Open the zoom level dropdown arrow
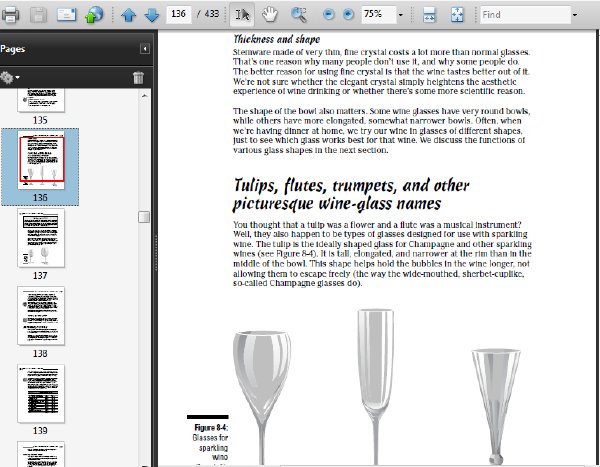The height and width of the screenshot is (467, 600). 401,15
